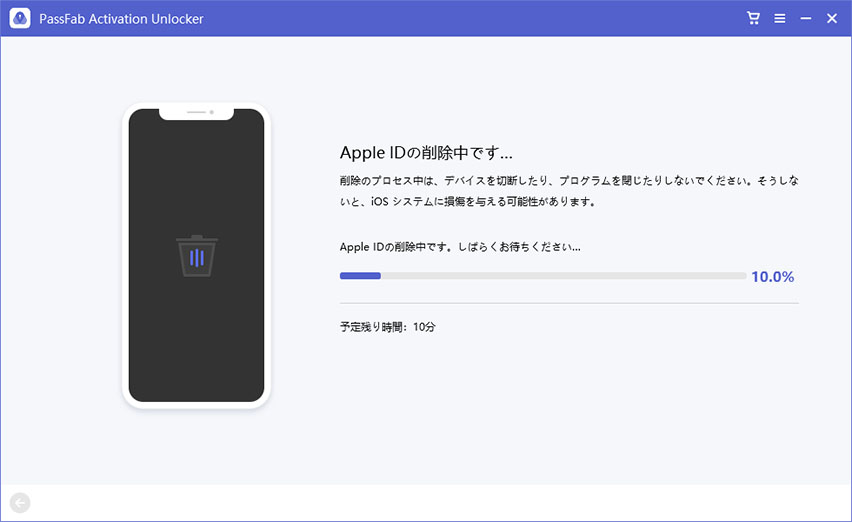
Task: Click the phone illustration
Action: coord(197,255)
